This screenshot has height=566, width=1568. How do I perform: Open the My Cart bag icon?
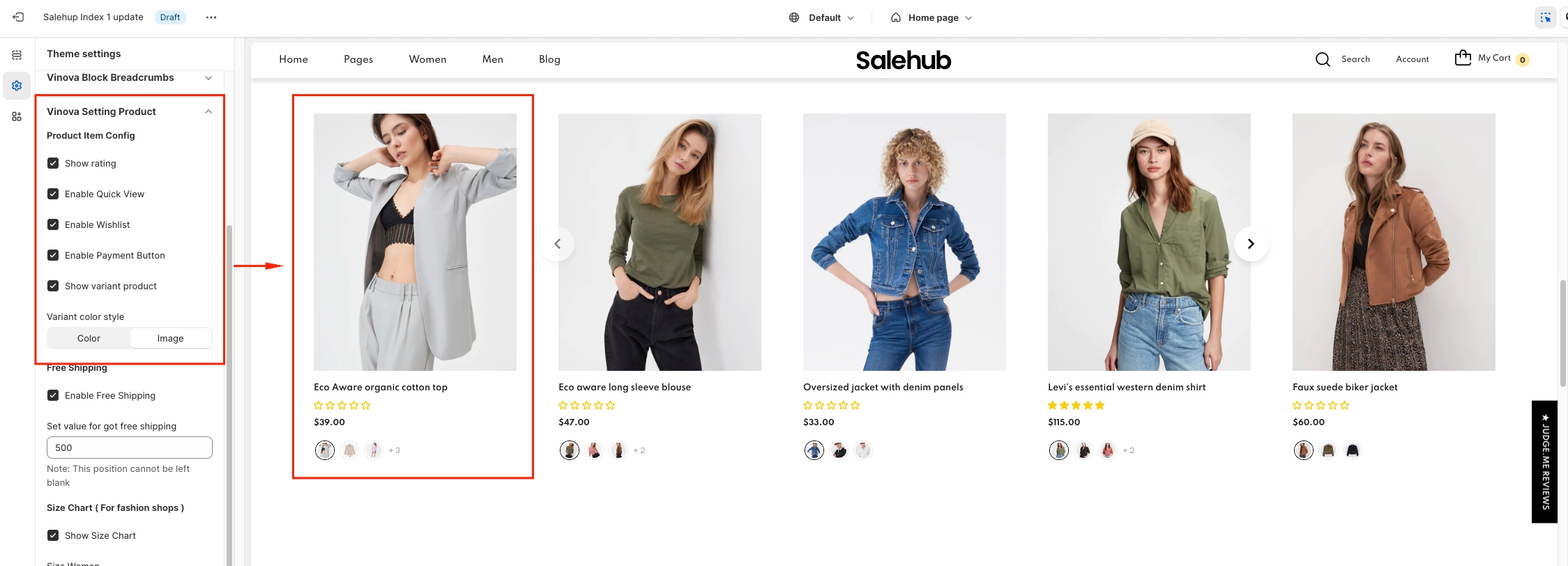tap(1463, 58)
